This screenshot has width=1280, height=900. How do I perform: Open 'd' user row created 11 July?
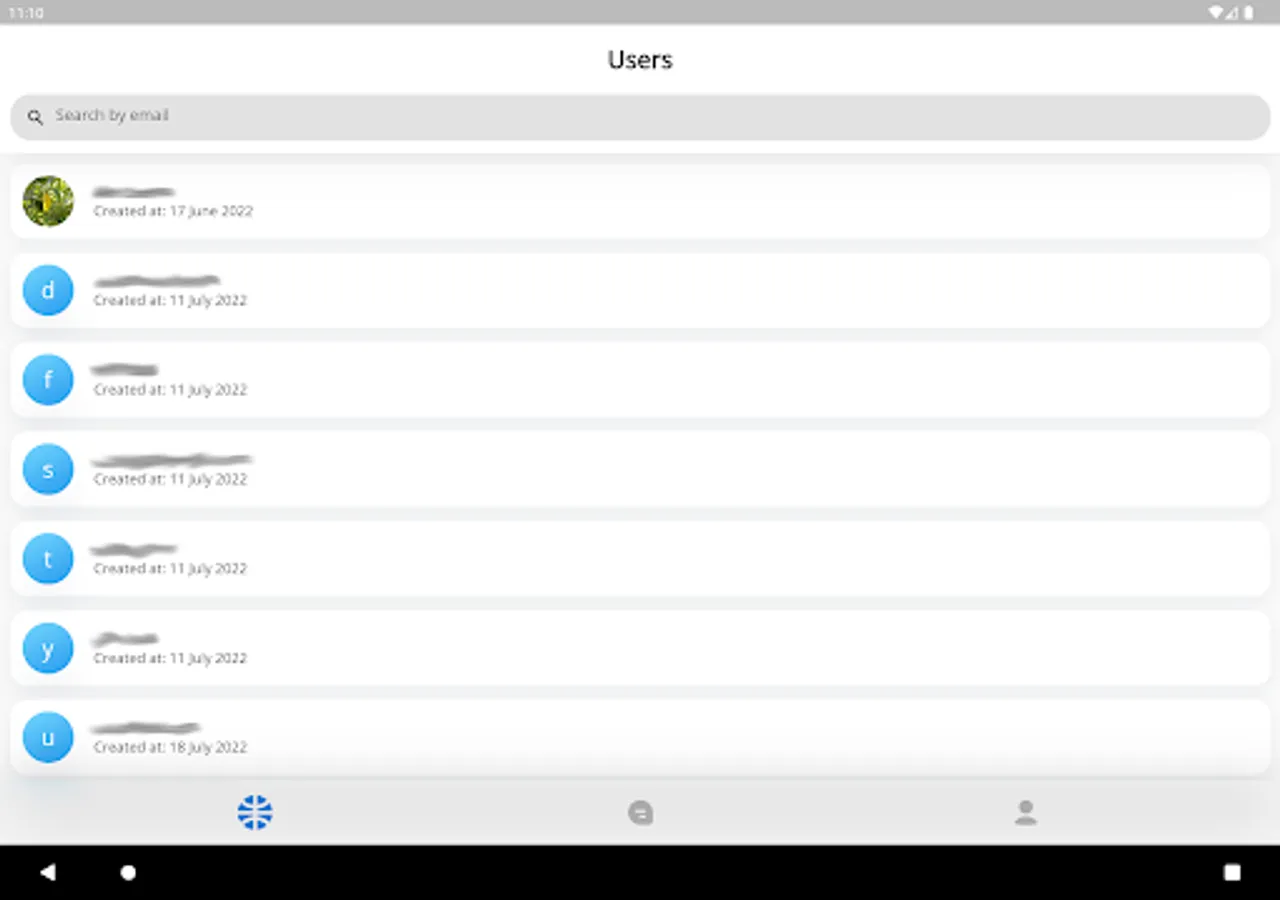click(x=640, y=291)
